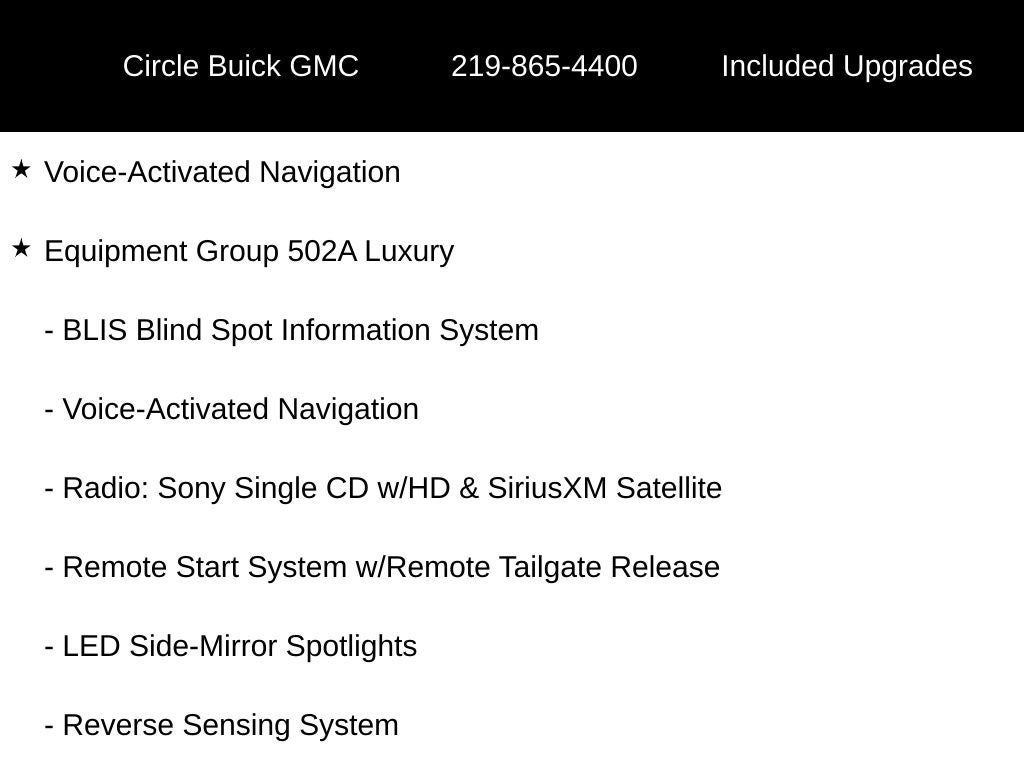Screen dimensions: 1024x768
Task: Click the SiriusXM Satellite text
Action: pos(605,488)
